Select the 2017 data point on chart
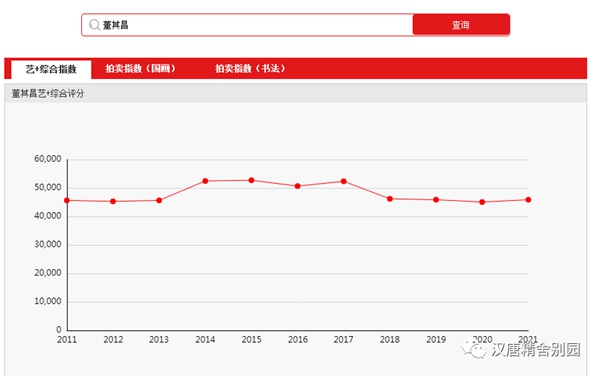This screenshot has height=376, width=600. coord(344,181)
